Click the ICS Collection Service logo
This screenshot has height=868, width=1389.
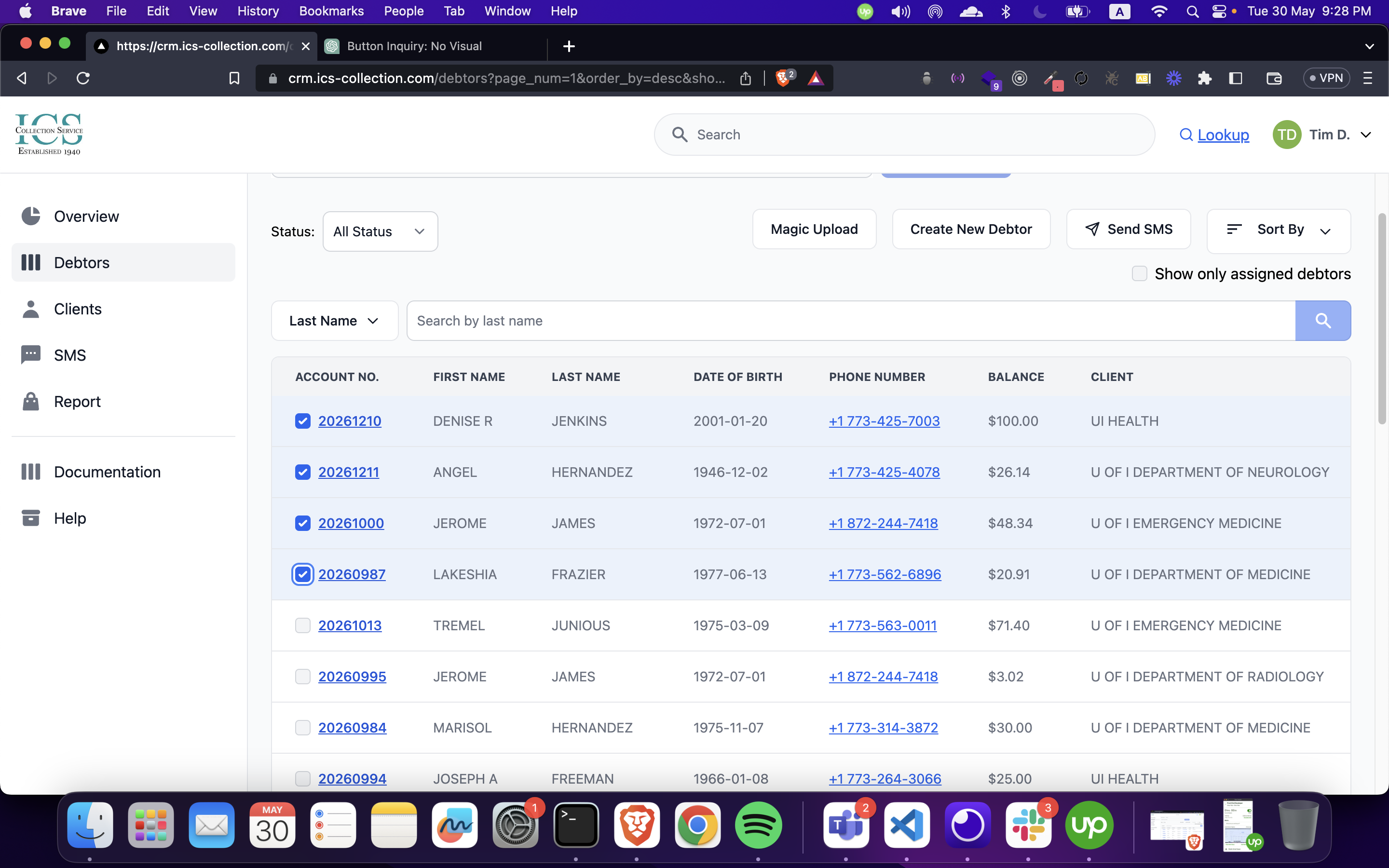[x=49, y=135]
